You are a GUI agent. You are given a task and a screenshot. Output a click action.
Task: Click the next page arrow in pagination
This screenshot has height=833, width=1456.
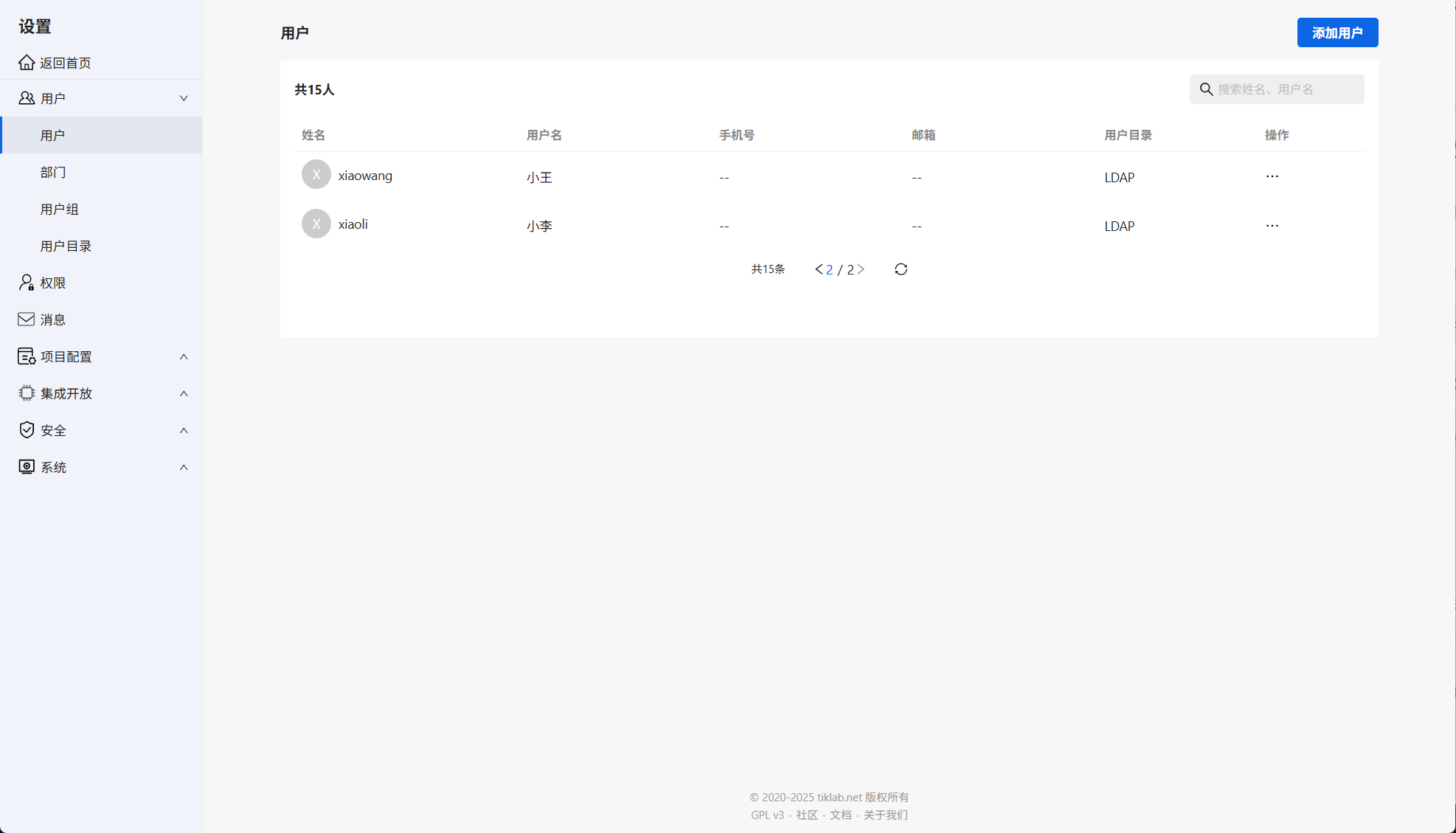(861, 269)
